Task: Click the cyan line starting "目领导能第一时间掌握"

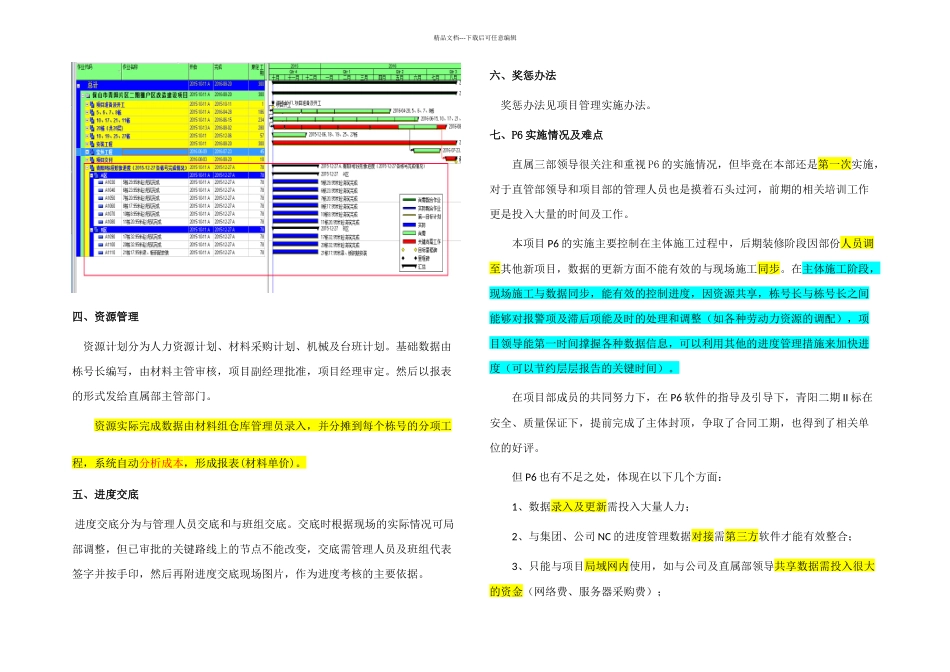Action: (x=679, y=343)
